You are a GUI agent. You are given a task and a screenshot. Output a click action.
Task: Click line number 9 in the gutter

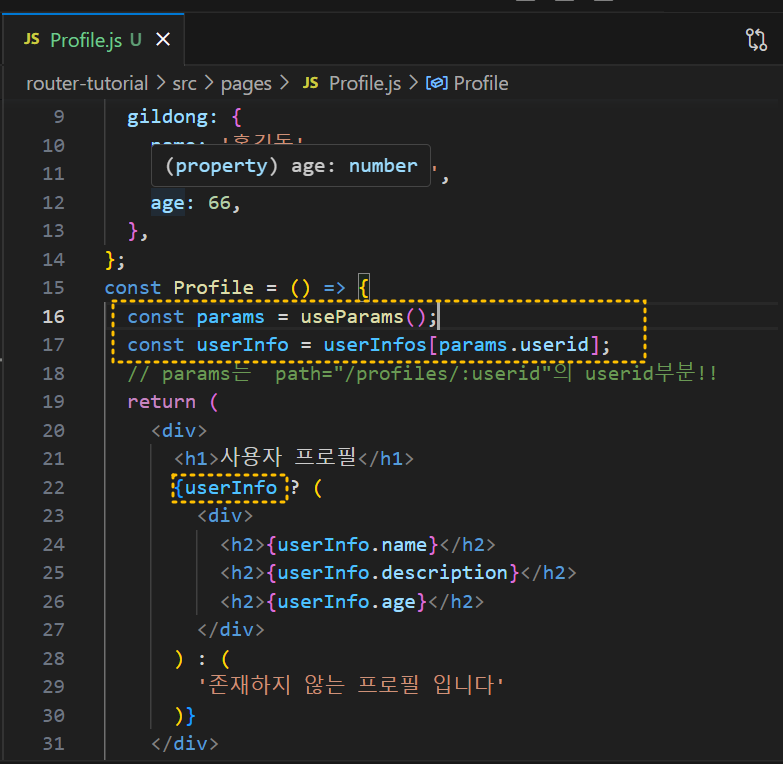(59, 117)
